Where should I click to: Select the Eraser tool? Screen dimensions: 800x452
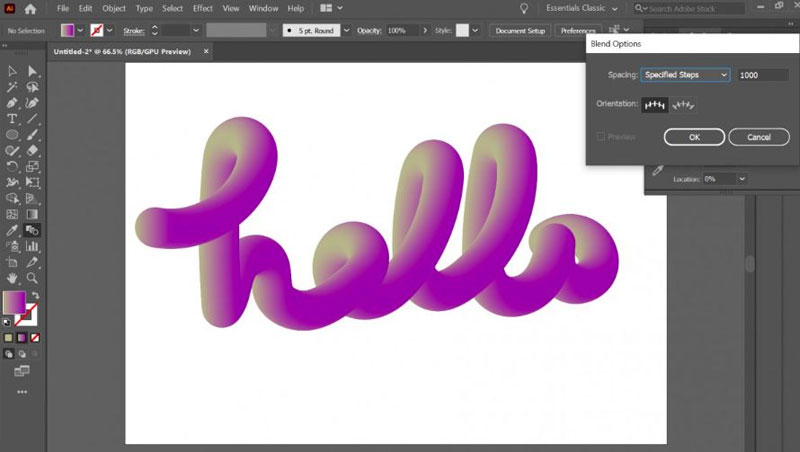tap(32, 150)
